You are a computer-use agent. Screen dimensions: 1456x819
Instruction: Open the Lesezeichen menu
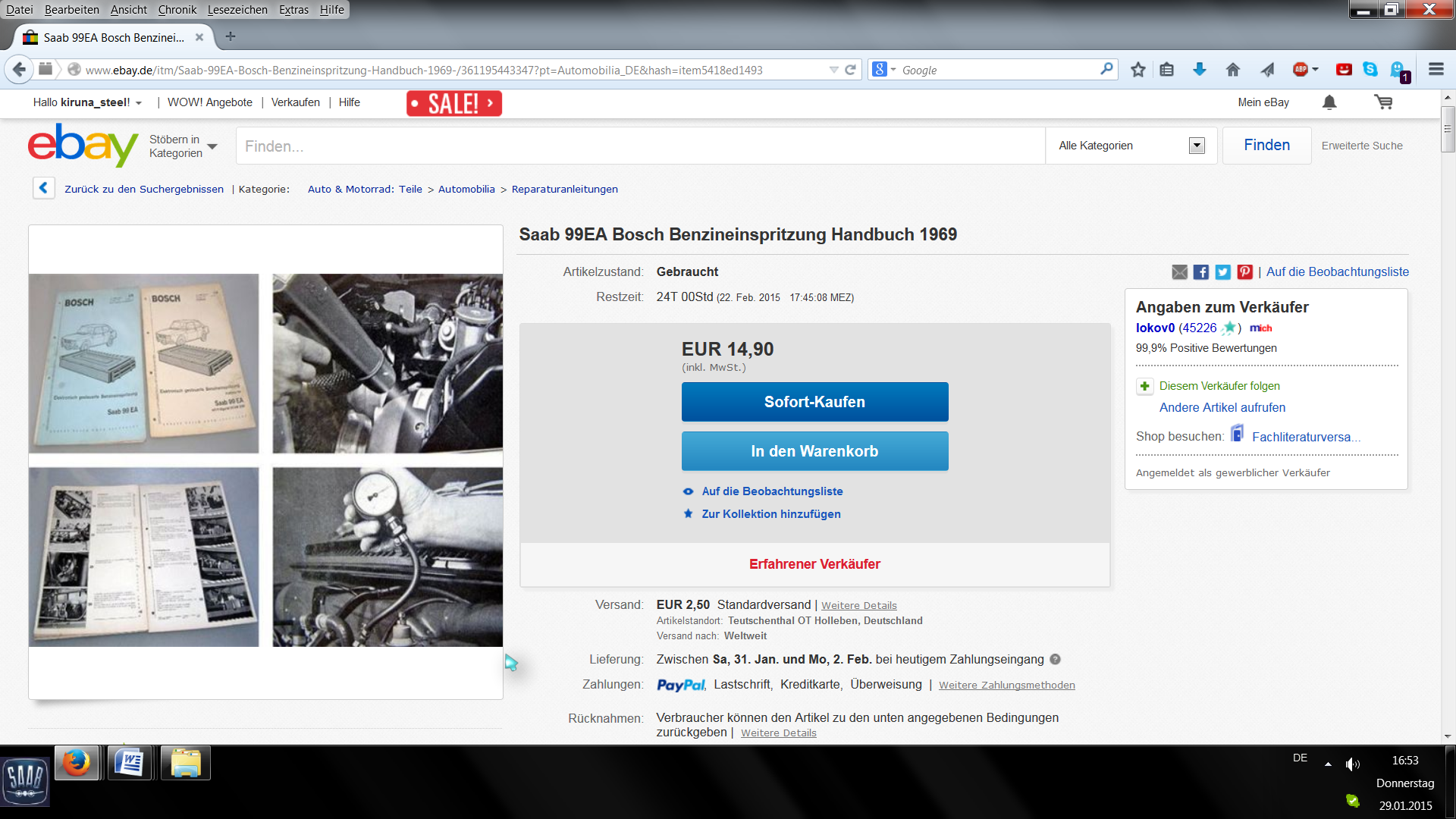237,10
